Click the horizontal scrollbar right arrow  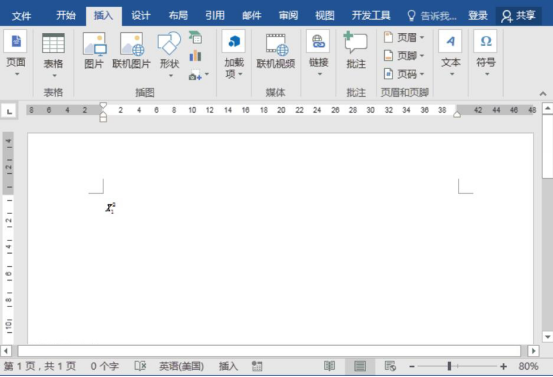pos(533,351)
